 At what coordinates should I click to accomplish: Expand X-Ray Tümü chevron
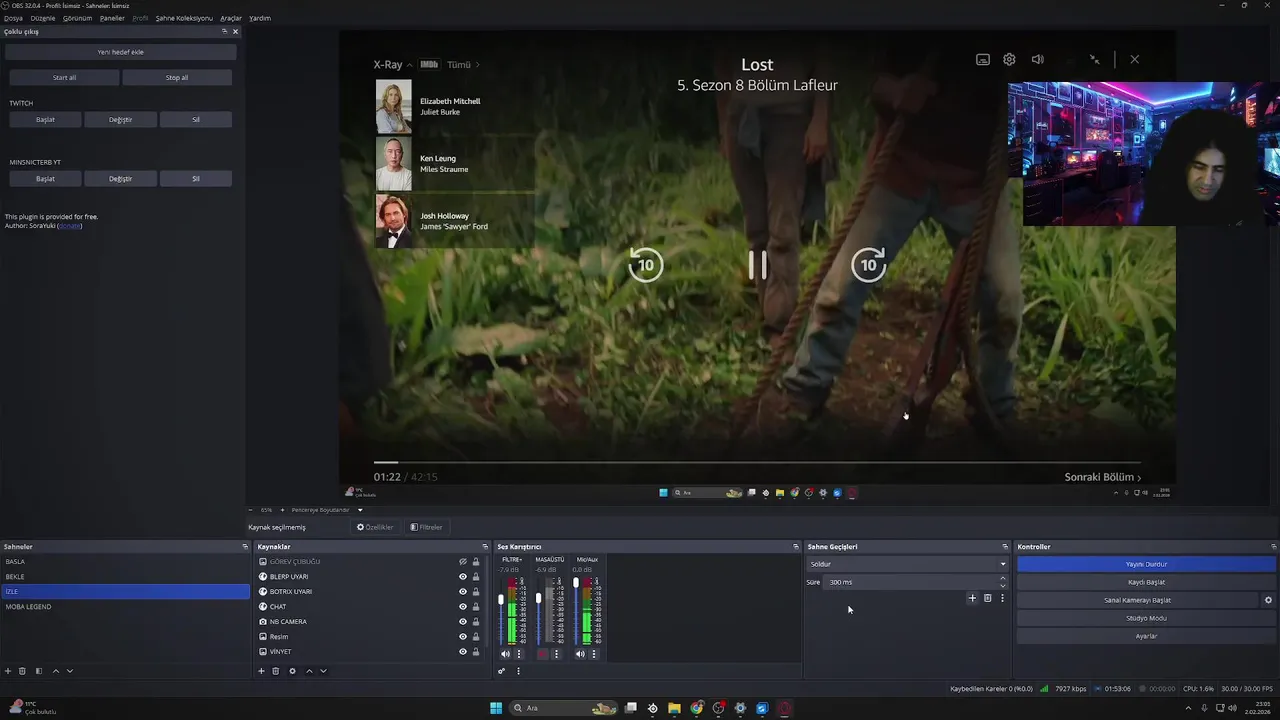(478, 65)
